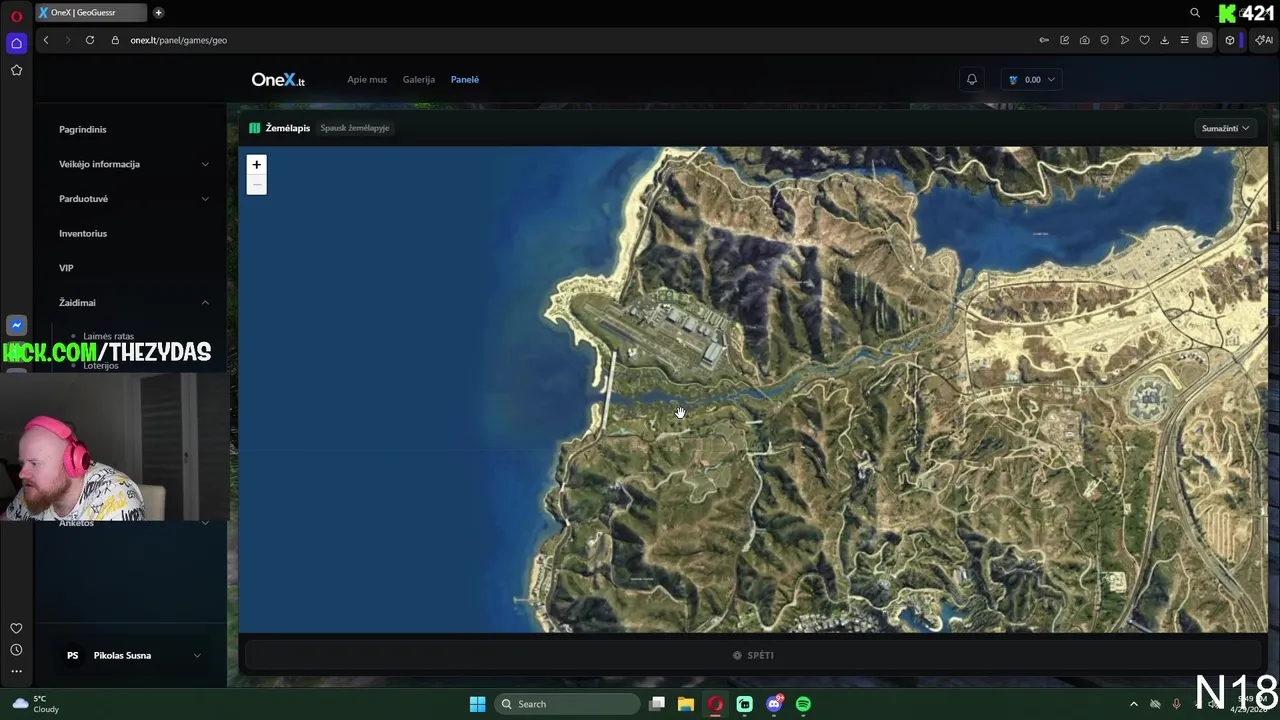1280x720 pixels.
Task: Show hidden system tray icons
Action: (1133, 704)
